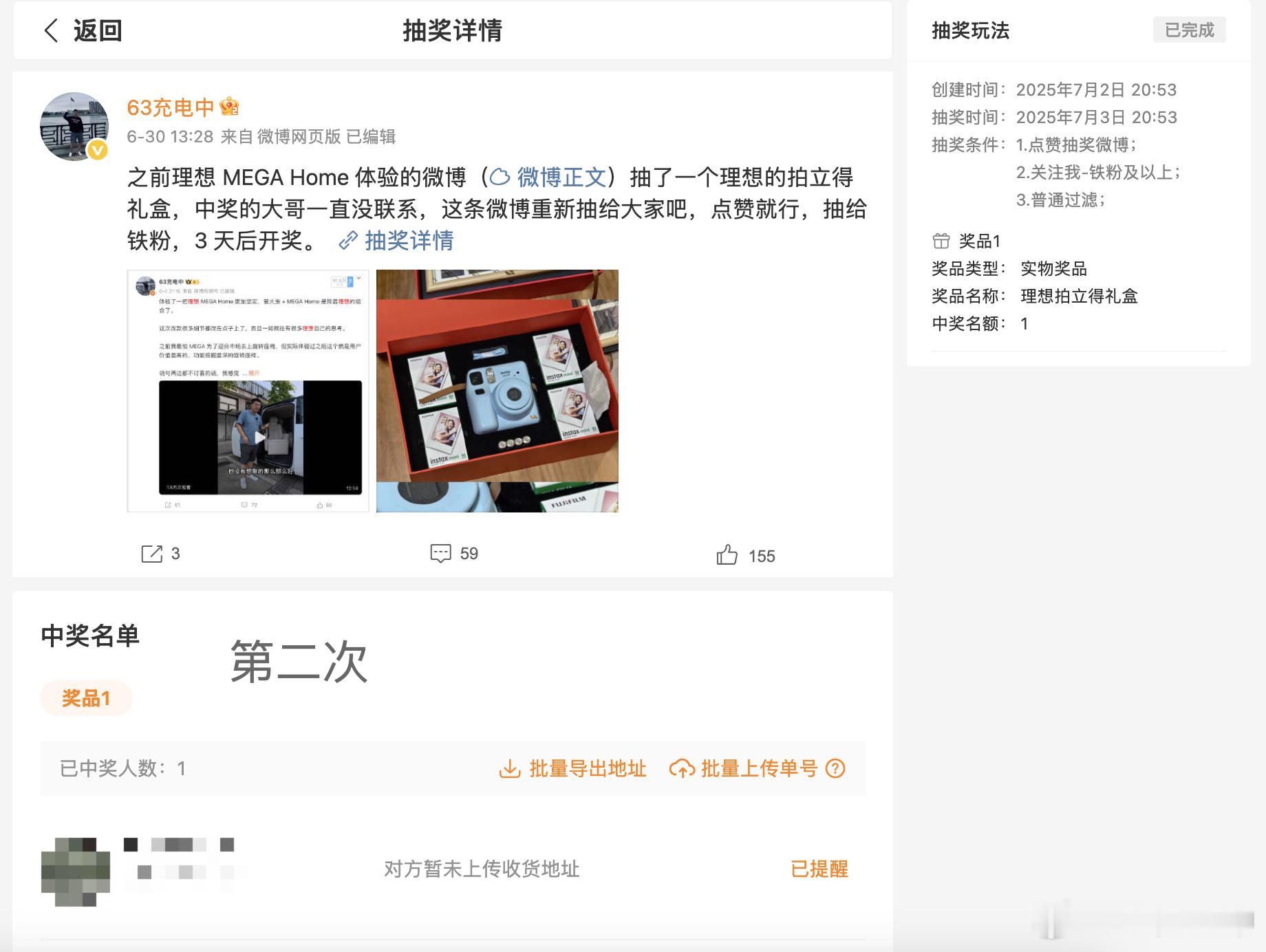Click 对方暂未上传收货地址 status text
1266x952 pixels.
click(x=482, y=869)
